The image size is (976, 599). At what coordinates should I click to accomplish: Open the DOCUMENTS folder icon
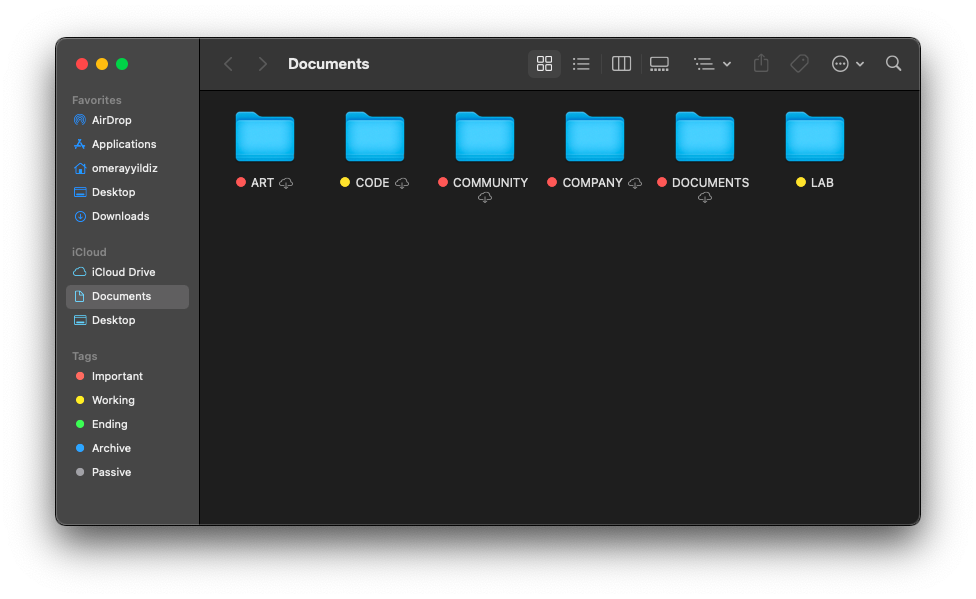tap(705, 136)
